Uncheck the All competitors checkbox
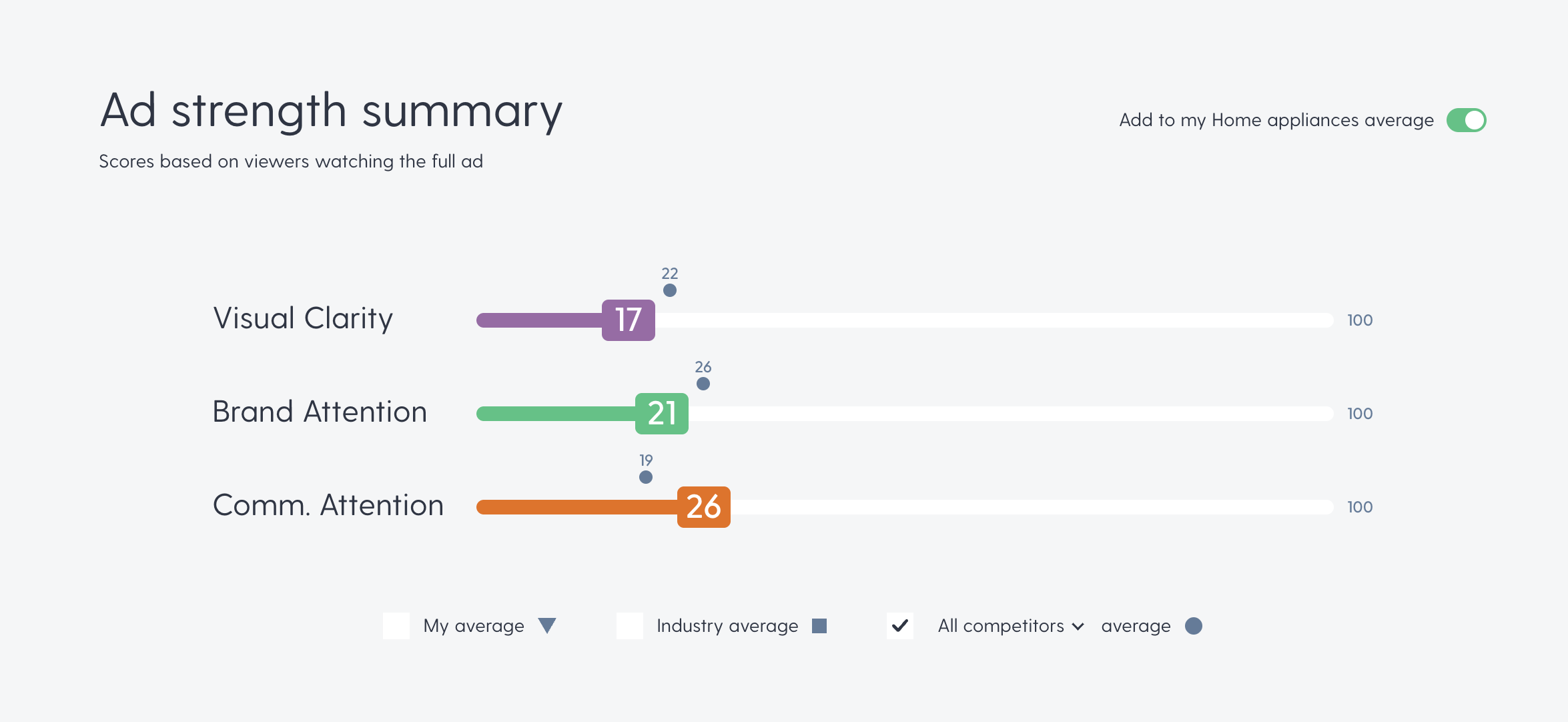 pyautogui.click(x=899, y=626)
